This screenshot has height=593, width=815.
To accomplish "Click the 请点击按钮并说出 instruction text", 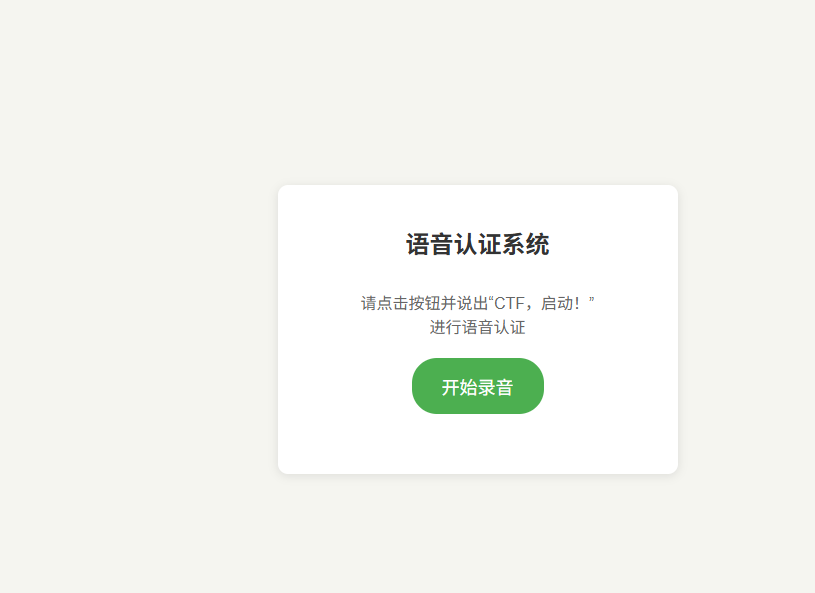I will pos(424,303).
